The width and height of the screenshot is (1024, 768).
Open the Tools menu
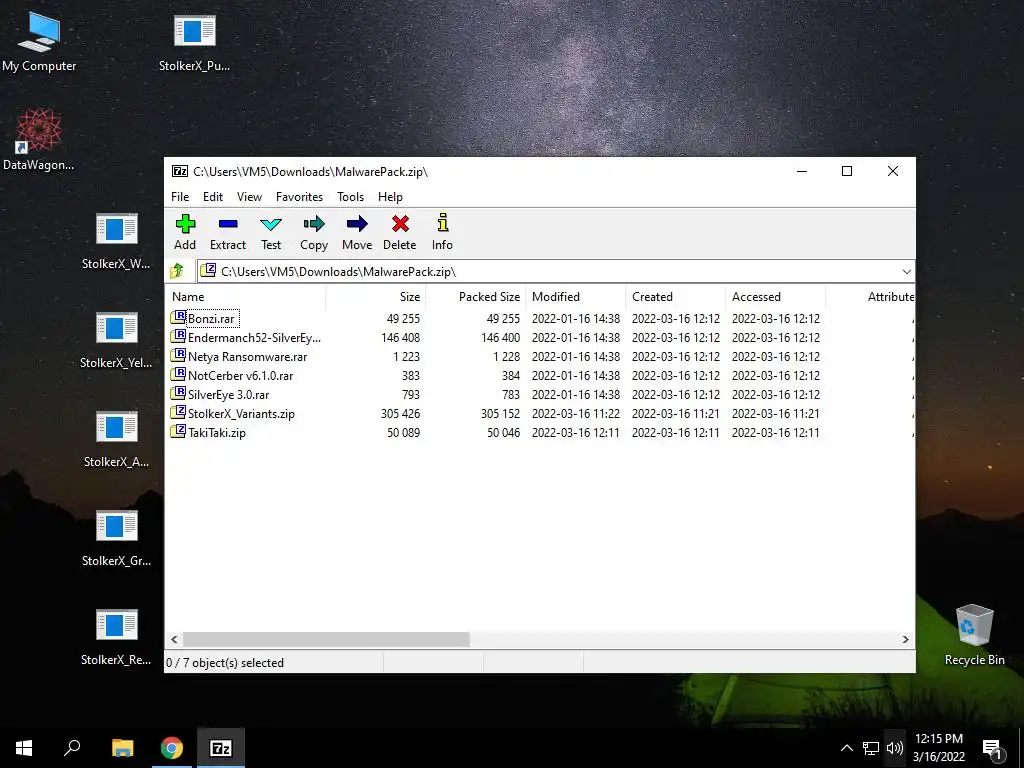point(350,197)
